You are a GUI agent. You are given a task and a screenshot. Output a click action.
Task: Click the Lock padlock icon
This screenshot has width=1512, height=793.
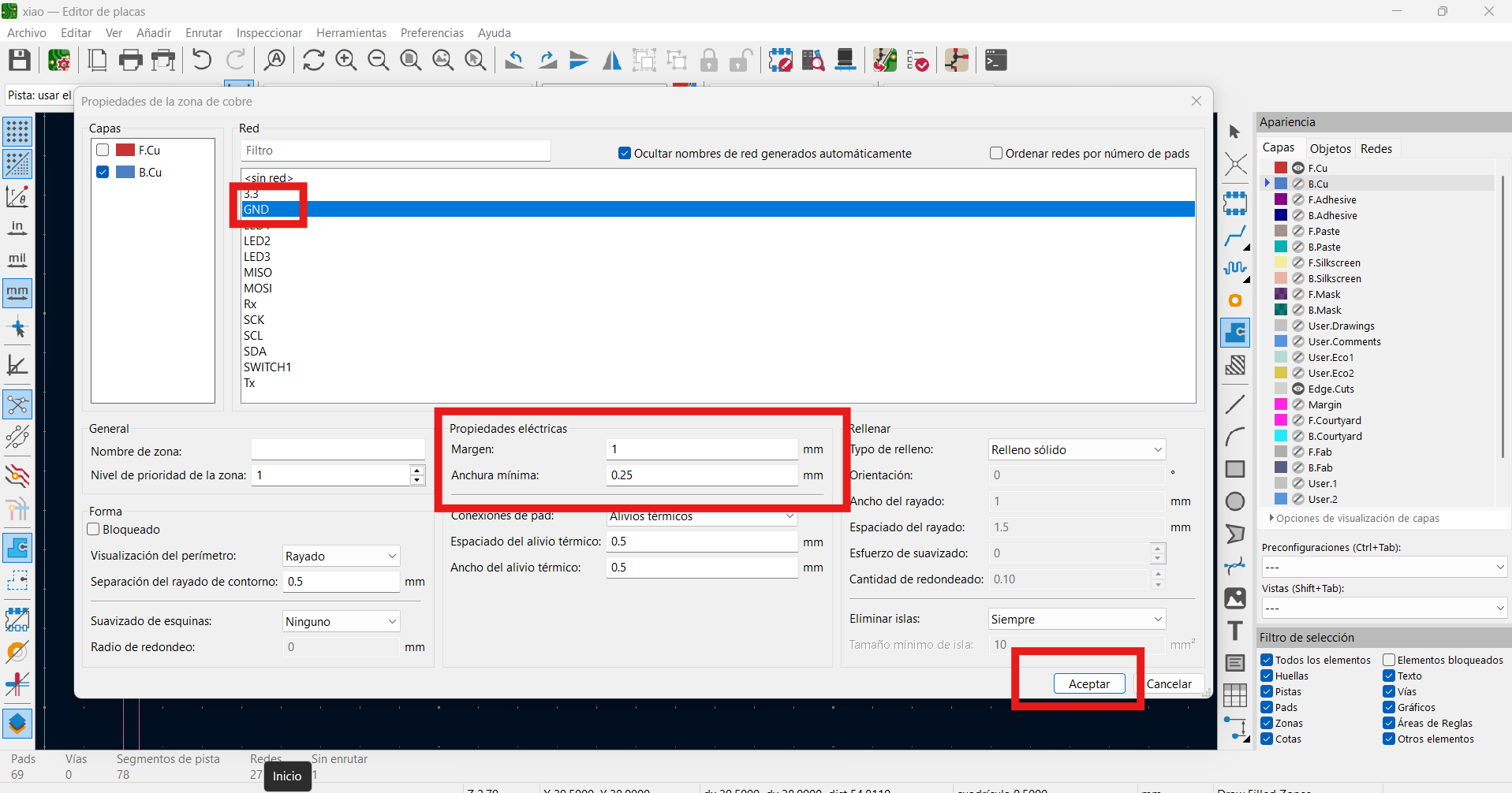(x=709, y=60)
